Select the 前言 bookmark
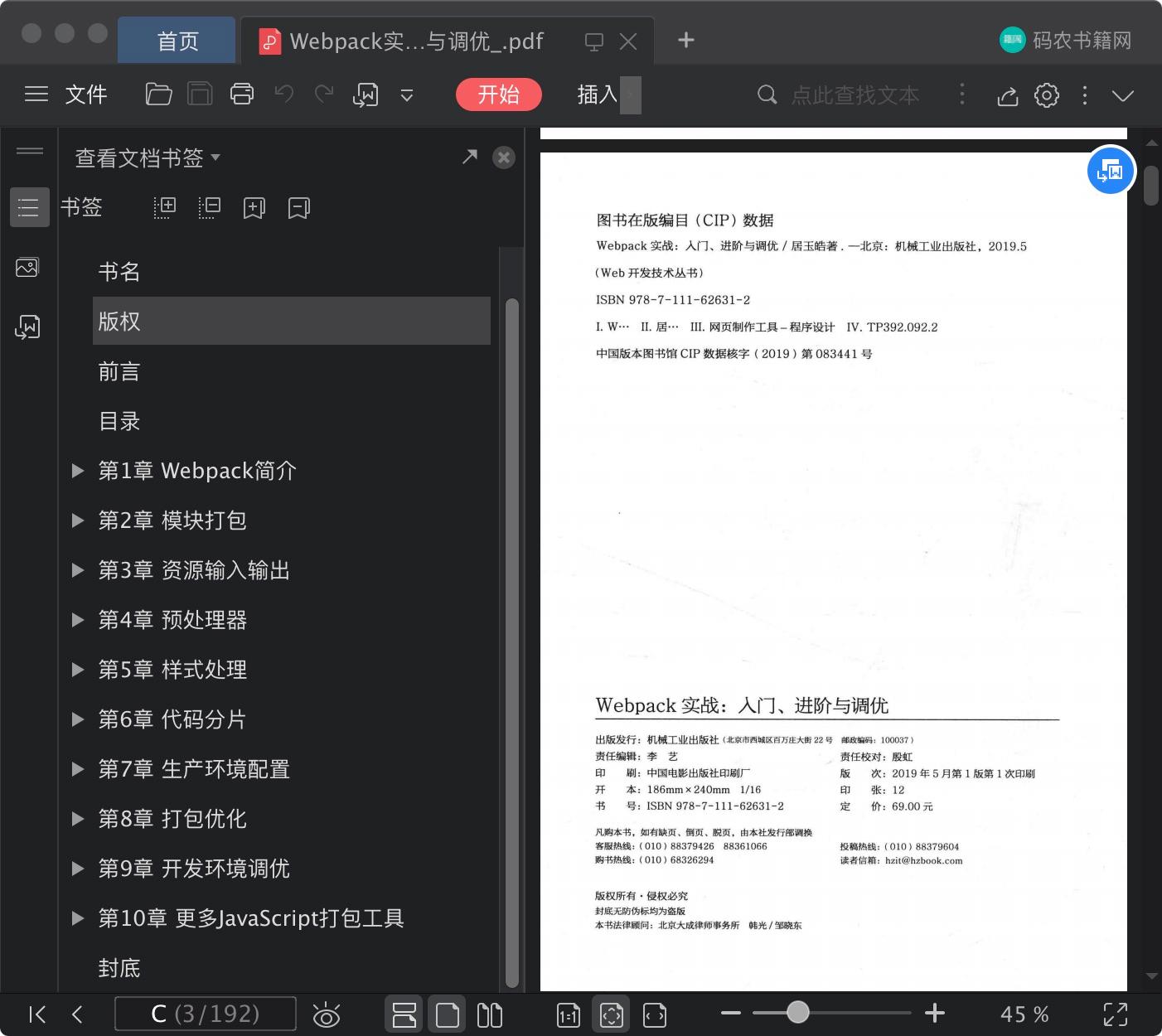The image size is (1162, 1036). pyautogui.click(x=119, y=371)
